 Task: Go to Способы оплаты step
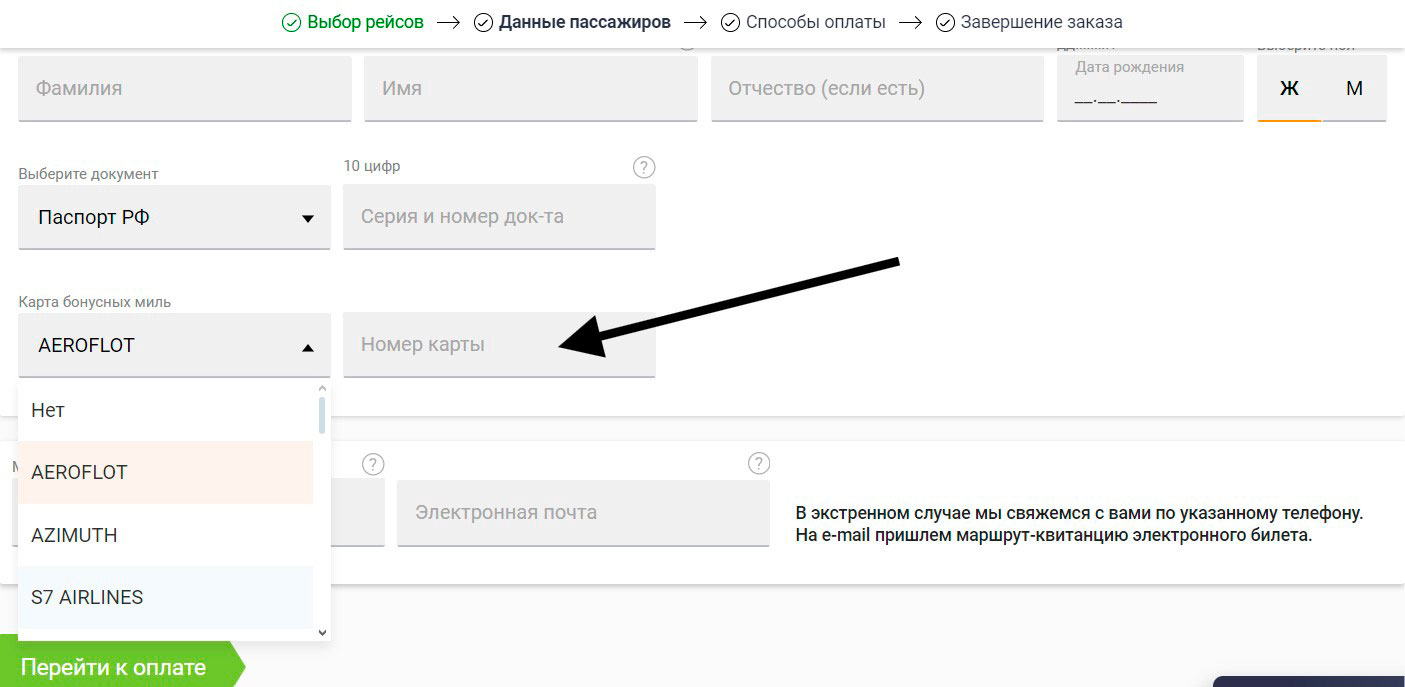(816, 21)
